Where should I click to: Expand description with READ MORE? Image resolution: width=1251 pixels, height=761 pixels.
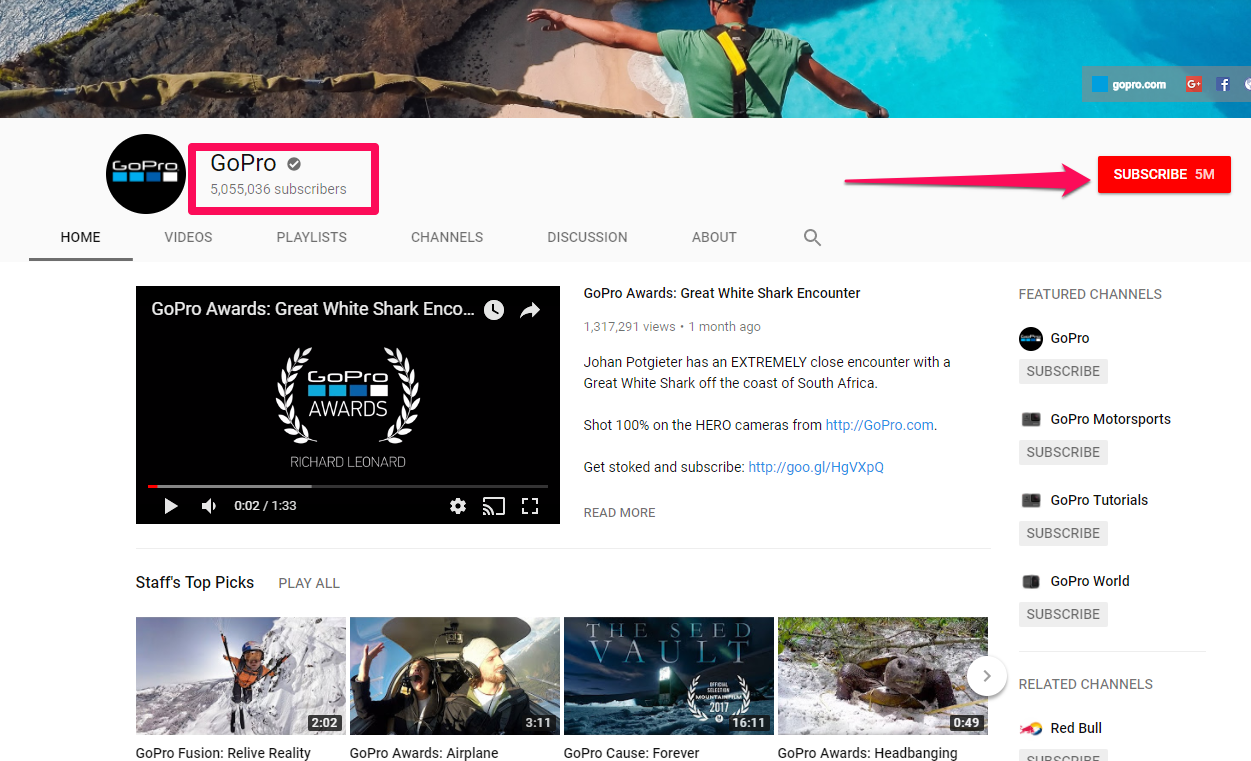click(620, 512)
